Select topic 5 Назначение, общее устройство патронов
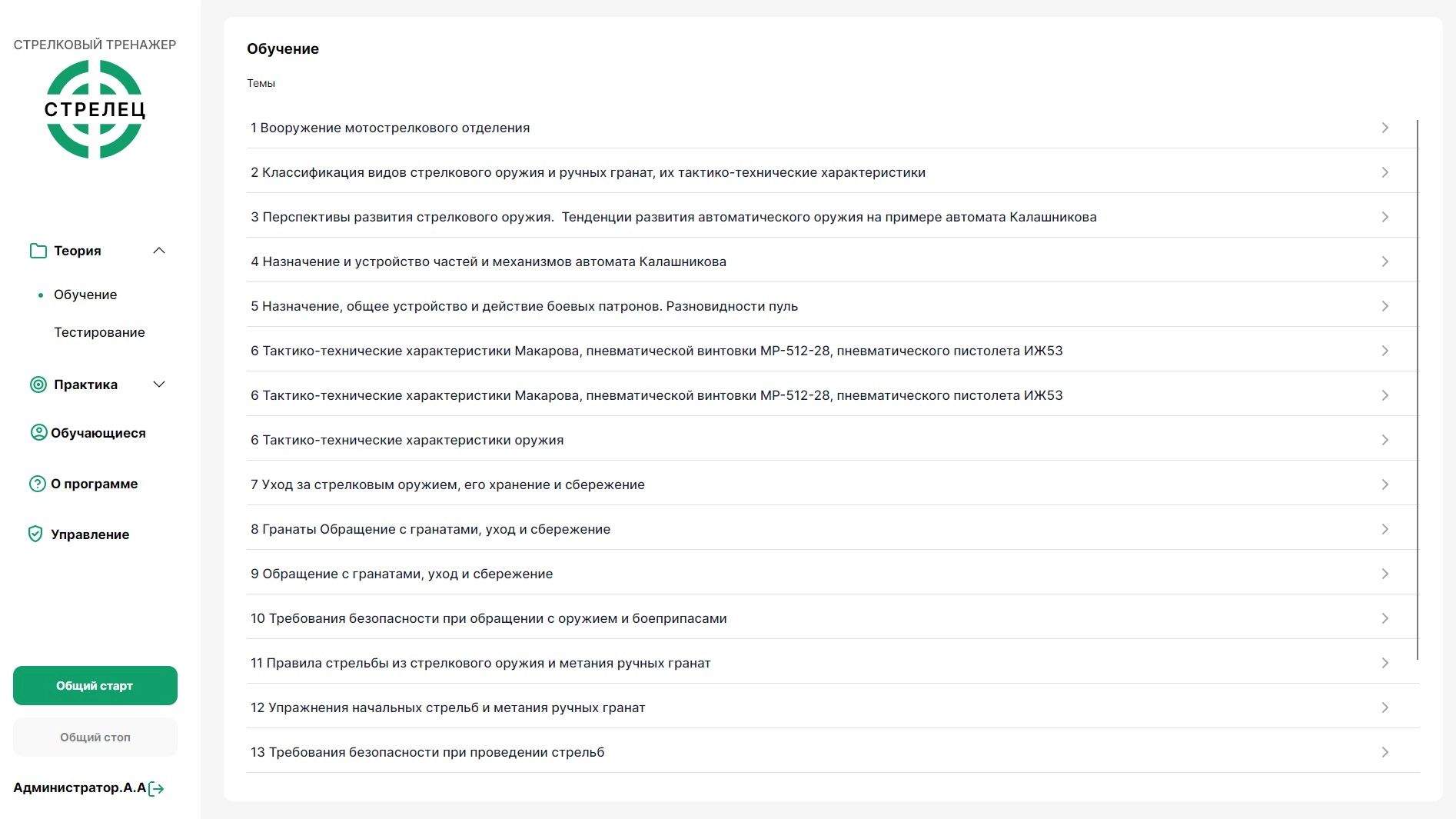The image size is (1456, 819). tap(832, 306)
